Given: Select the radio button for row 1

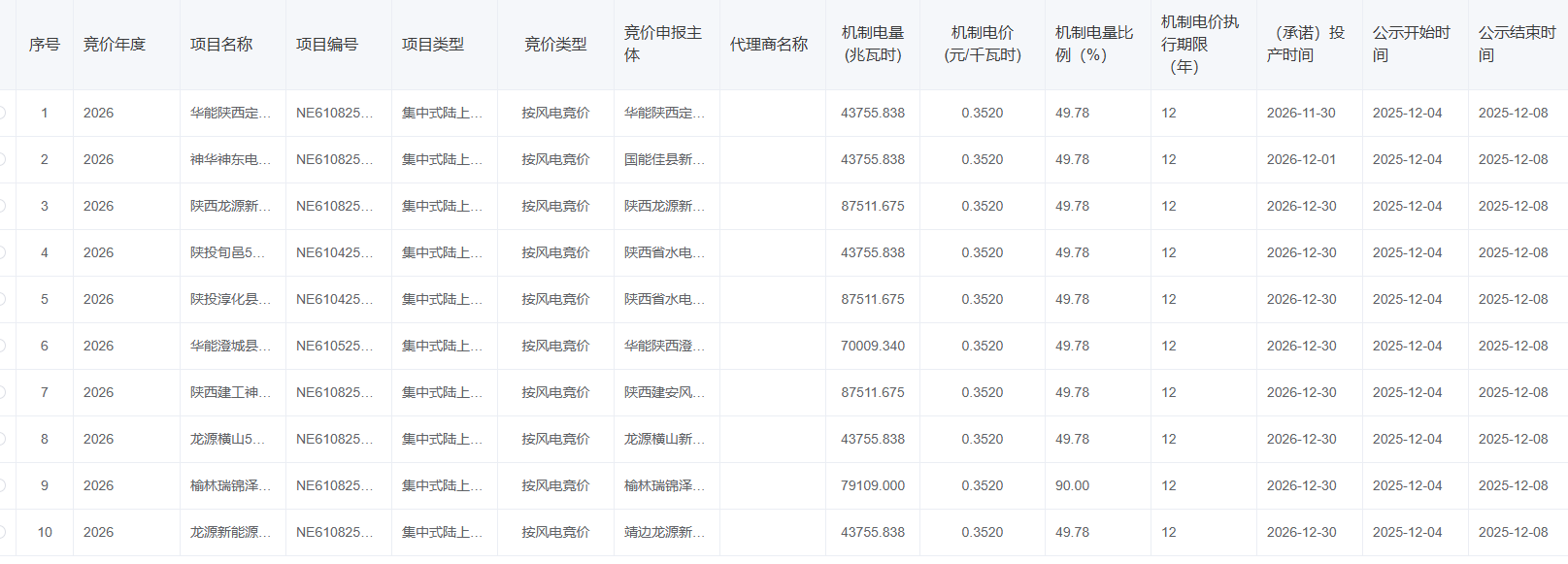Looking at the screenshot, I should [x=3, y=113].
